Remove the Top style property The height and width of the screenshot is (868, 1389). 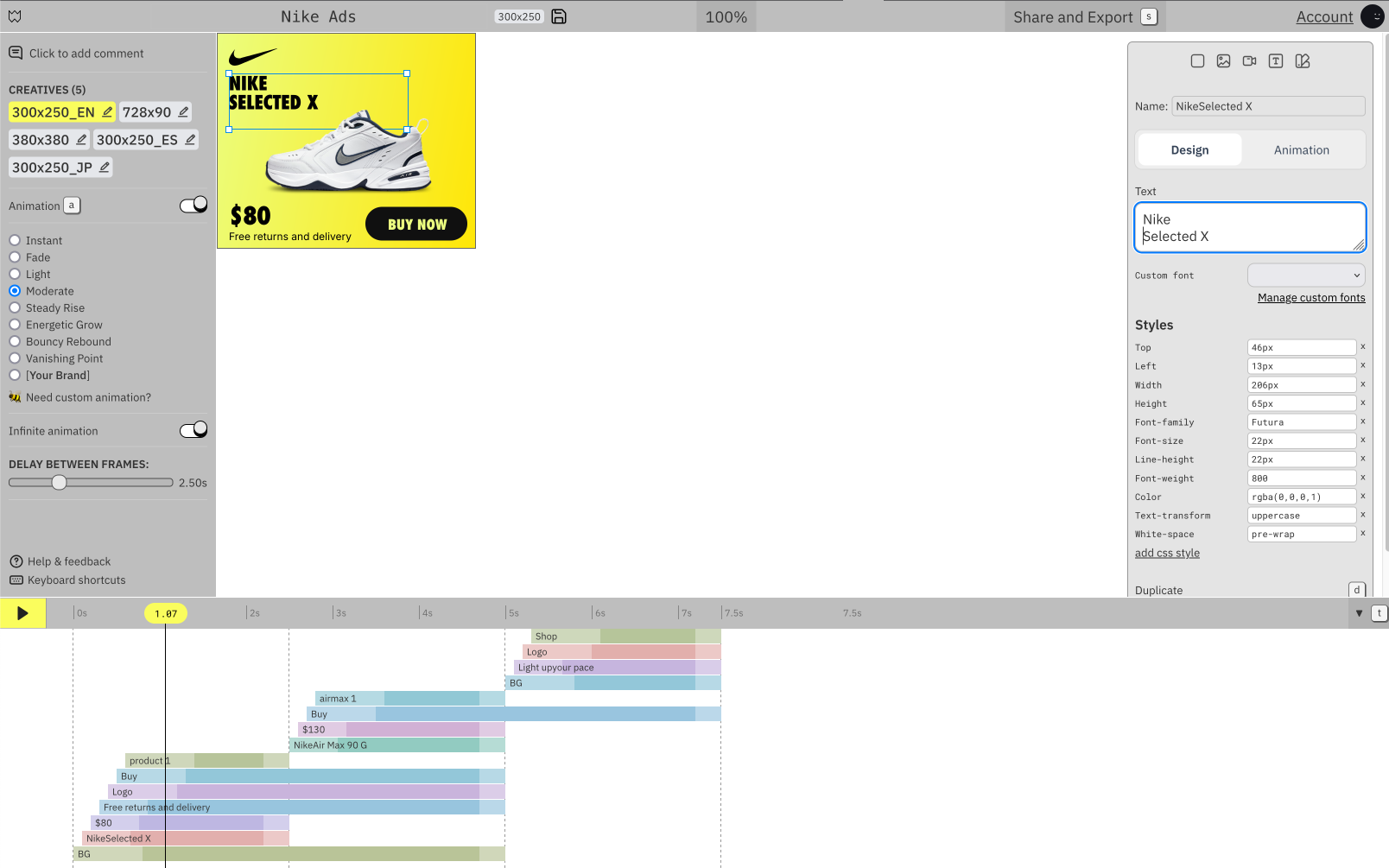coord(1363,347)
